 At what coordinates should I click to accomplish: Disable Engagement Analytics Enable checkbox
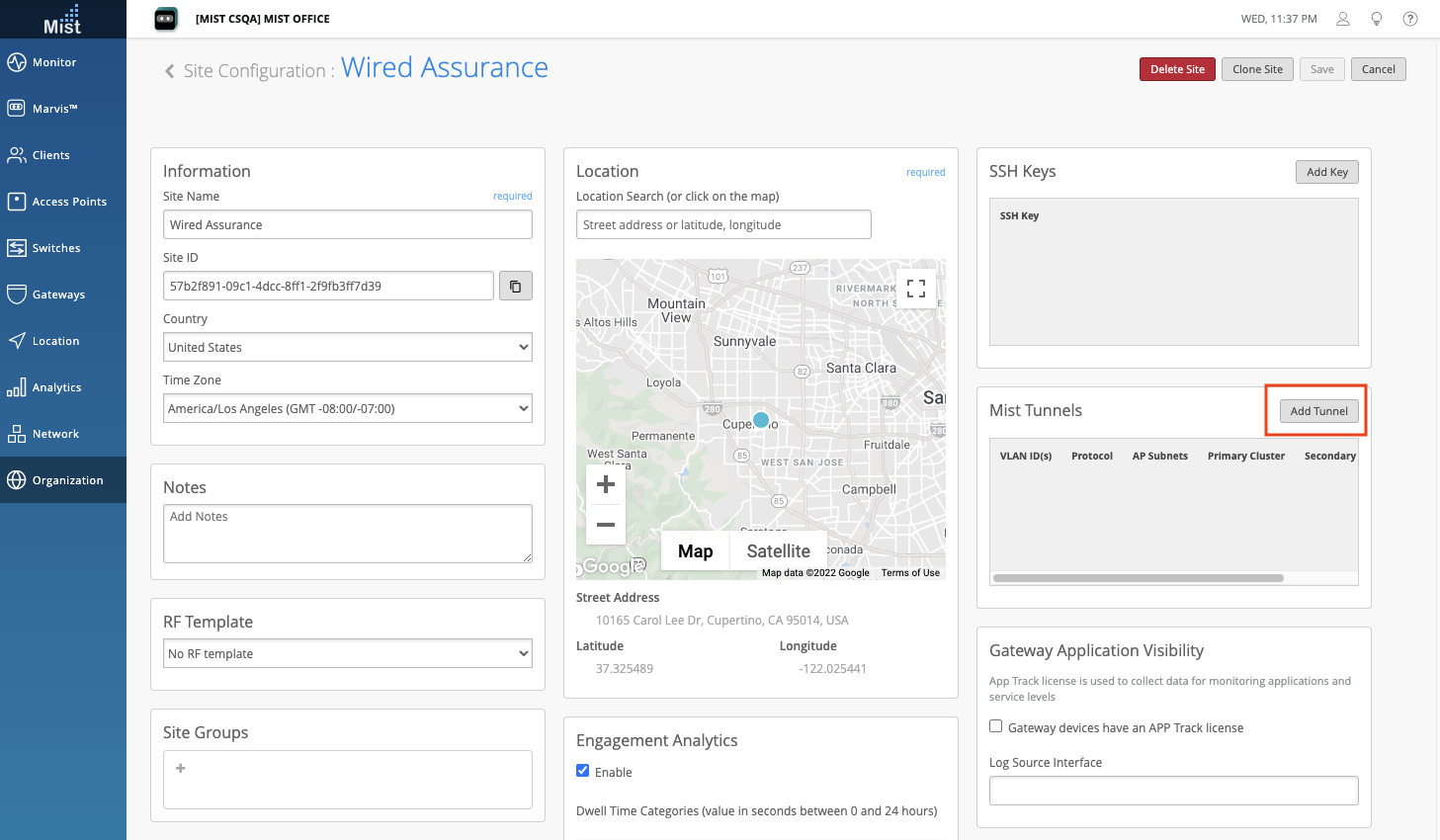[x=583, y=771]
